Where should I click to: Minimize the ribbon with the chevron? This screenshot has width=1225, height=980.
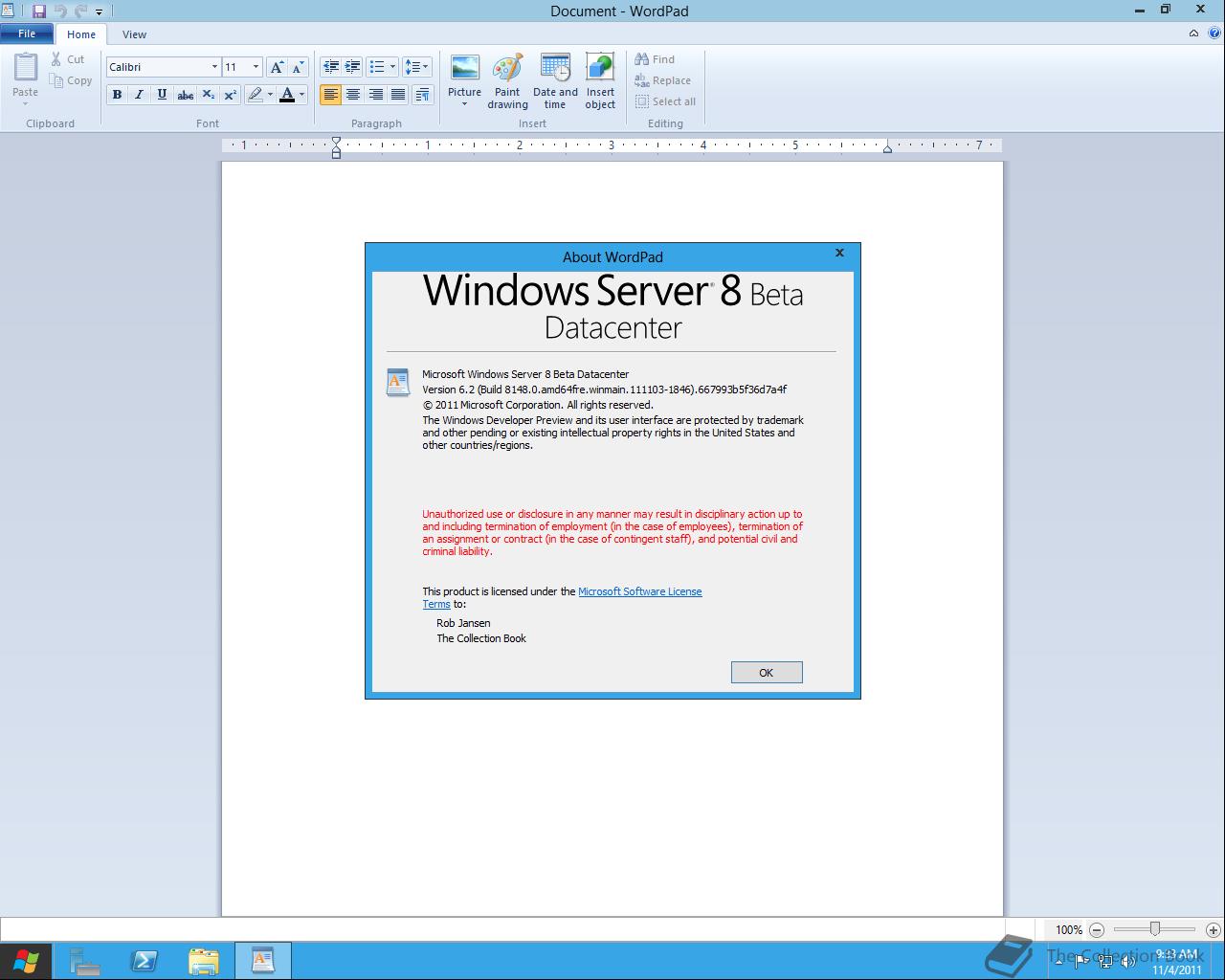click(x=1193, y=33)
